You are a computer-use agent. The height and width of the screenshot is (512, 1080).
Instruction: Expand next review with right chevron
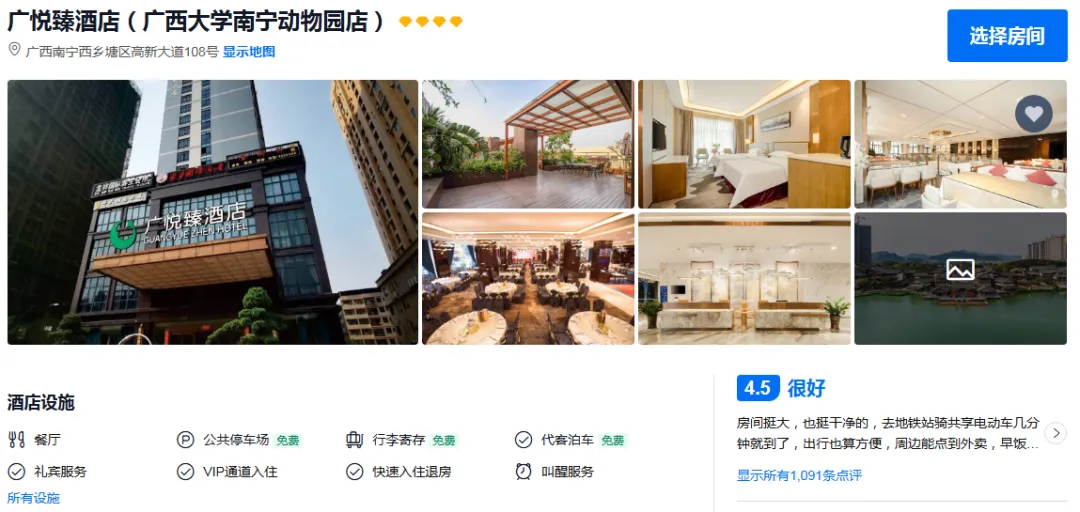click(x=1055, y=433)
